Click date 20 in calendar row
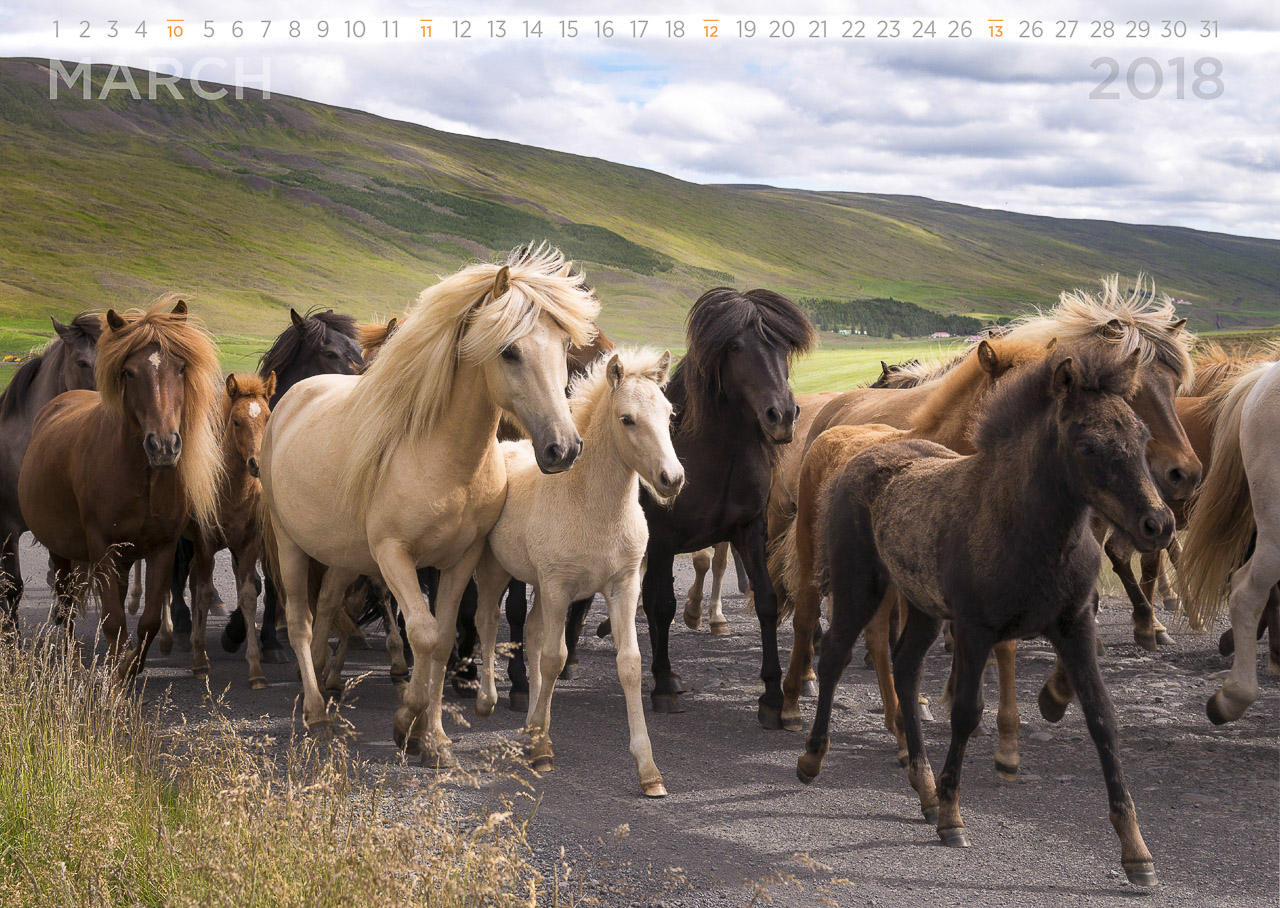The height and width of the screenshot is (908, 1280). click(782, 30)
